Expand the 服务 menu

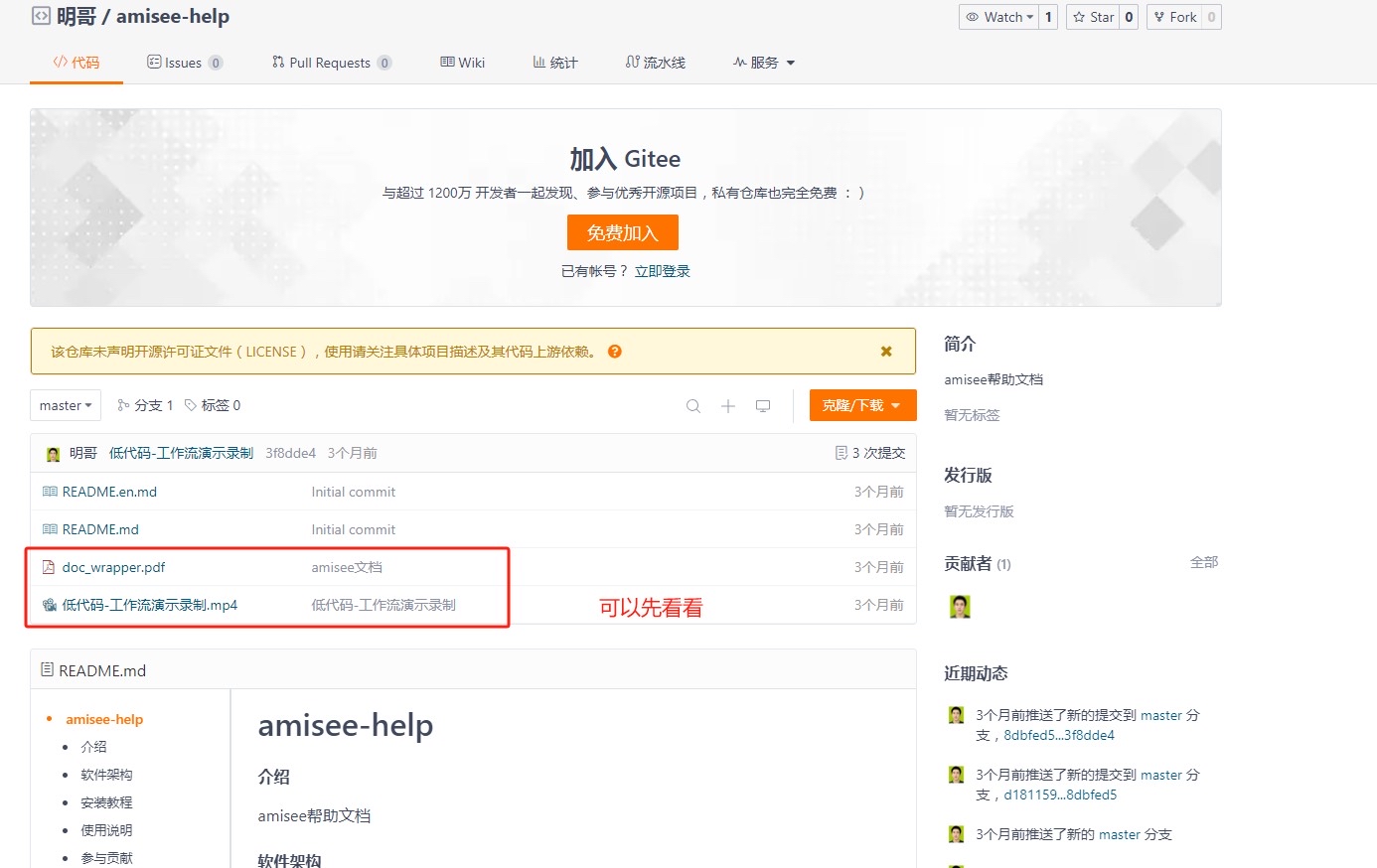click(764, 63)
